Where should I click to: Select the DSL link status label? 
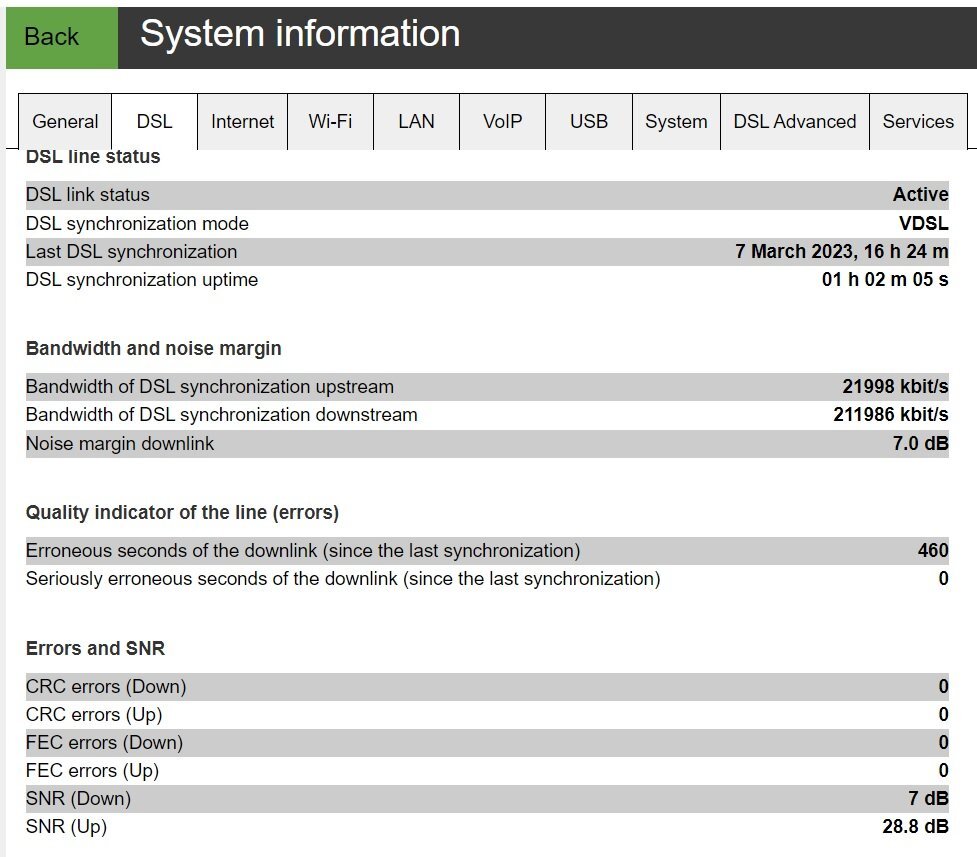[x=88, y=194]
